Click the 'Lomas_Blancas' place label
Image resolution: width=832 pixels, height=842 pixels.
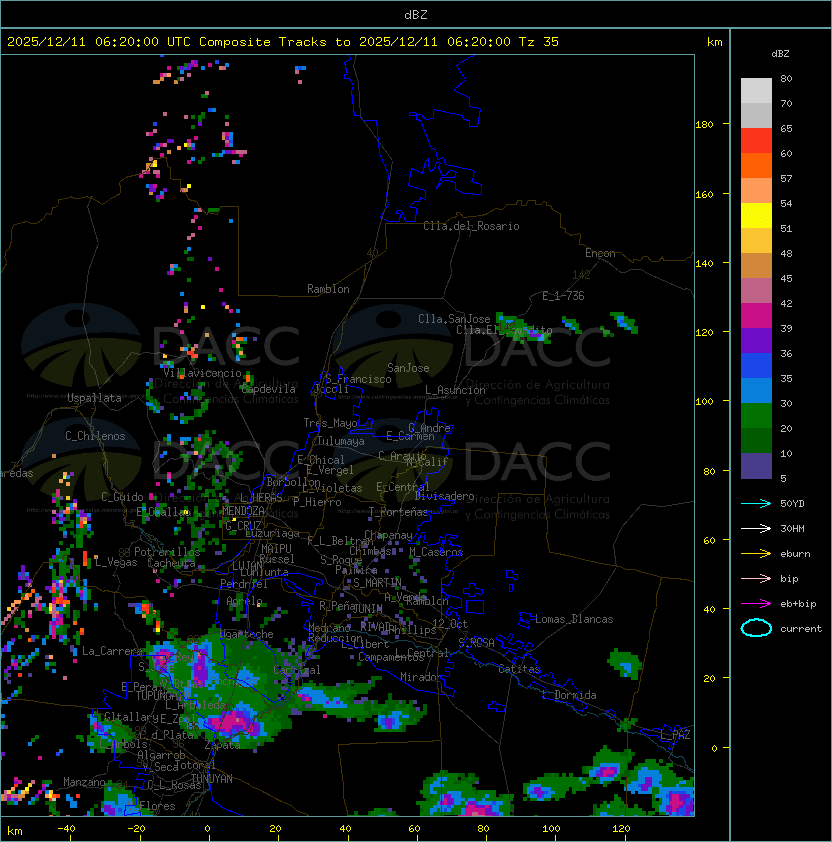574,619
